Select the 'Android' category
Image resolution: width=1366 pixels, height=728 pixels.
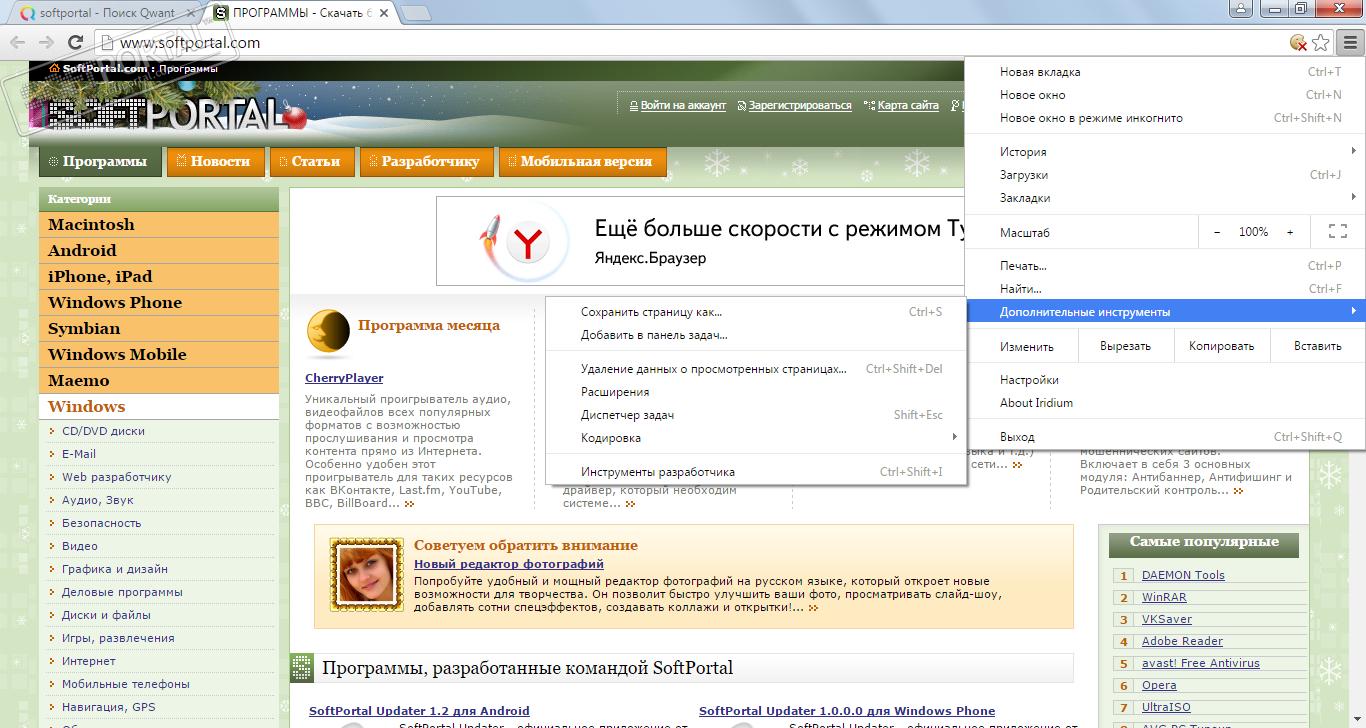coord(159,251)
